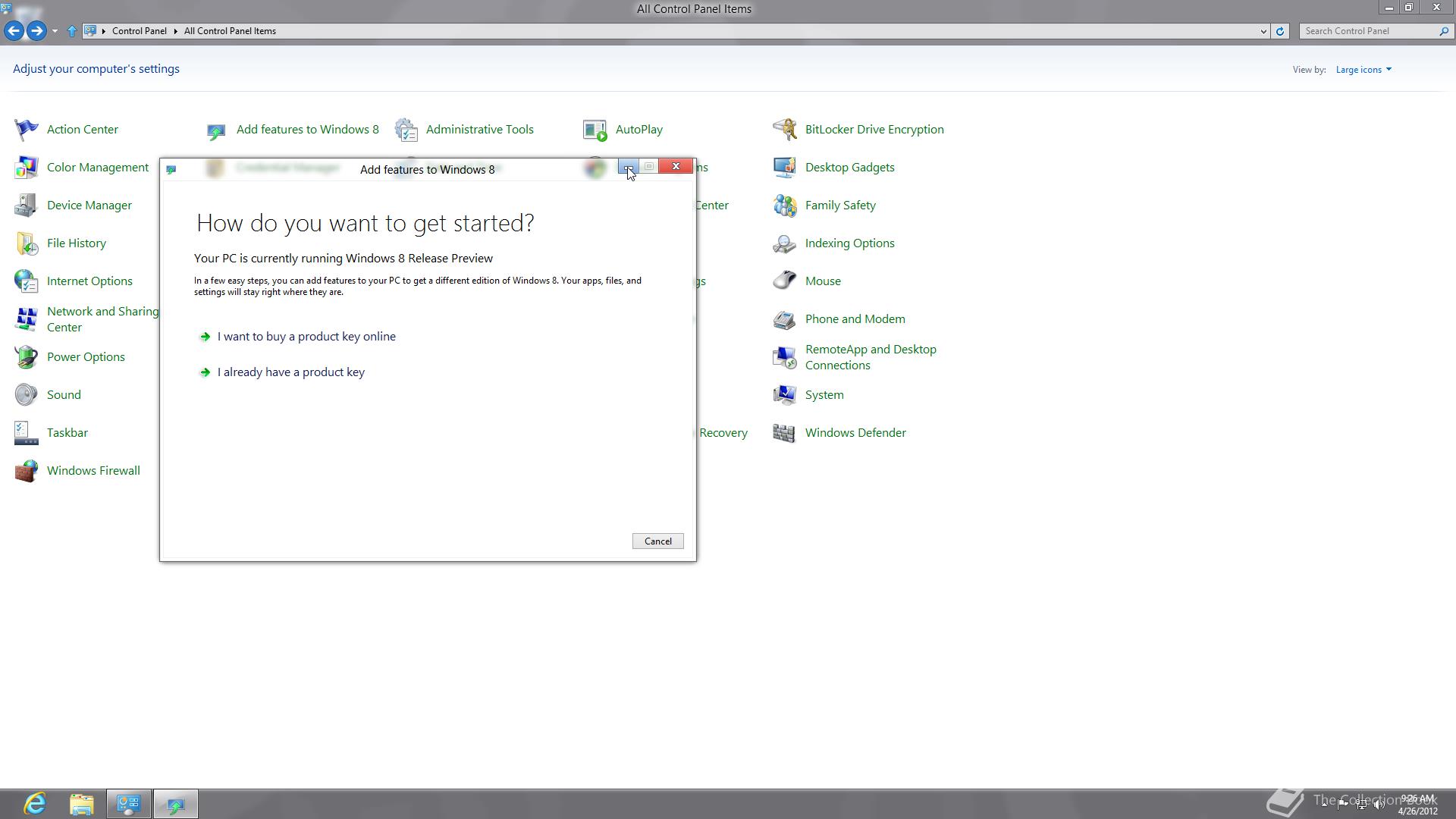Open the RemoteApp and Desktop Connections icon

[785, 357]
